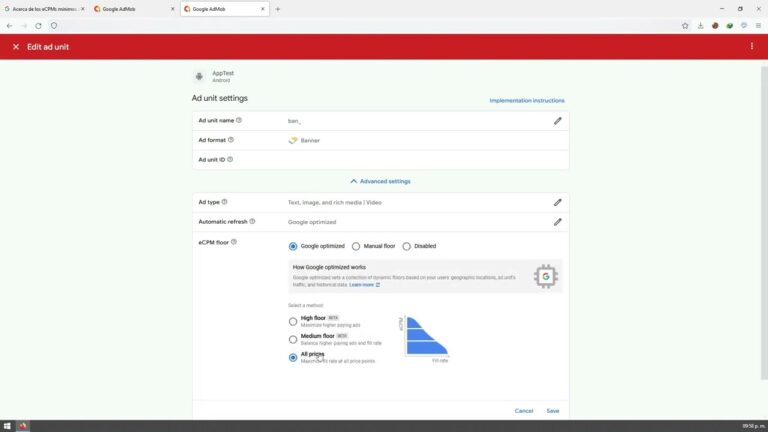Click the browser forward arrow
The height and width of the screenshot is (432, 768).
point(24,25)
